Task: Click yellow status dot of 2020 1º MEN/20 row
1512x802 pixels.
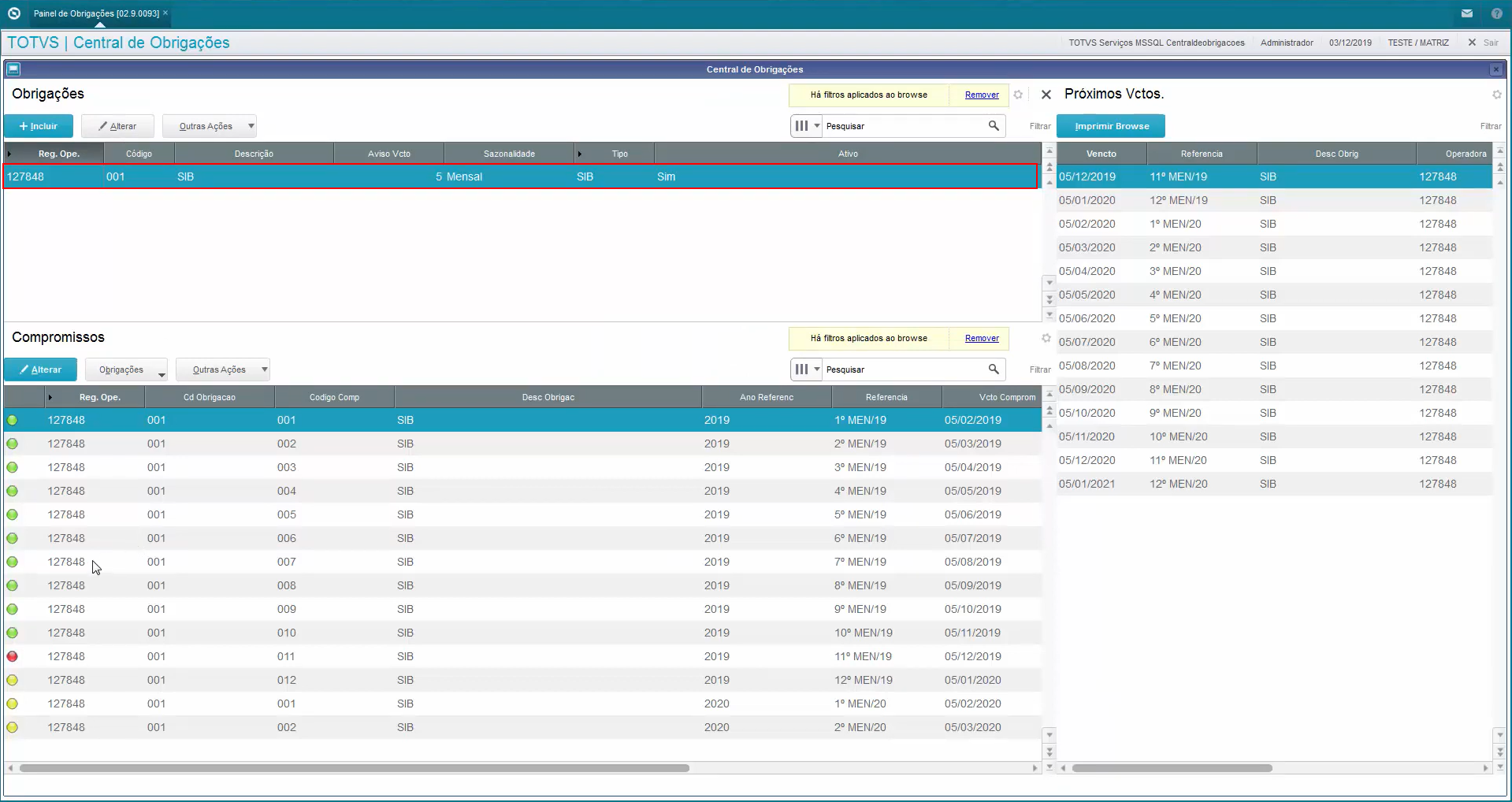Action: coord(13,704)
